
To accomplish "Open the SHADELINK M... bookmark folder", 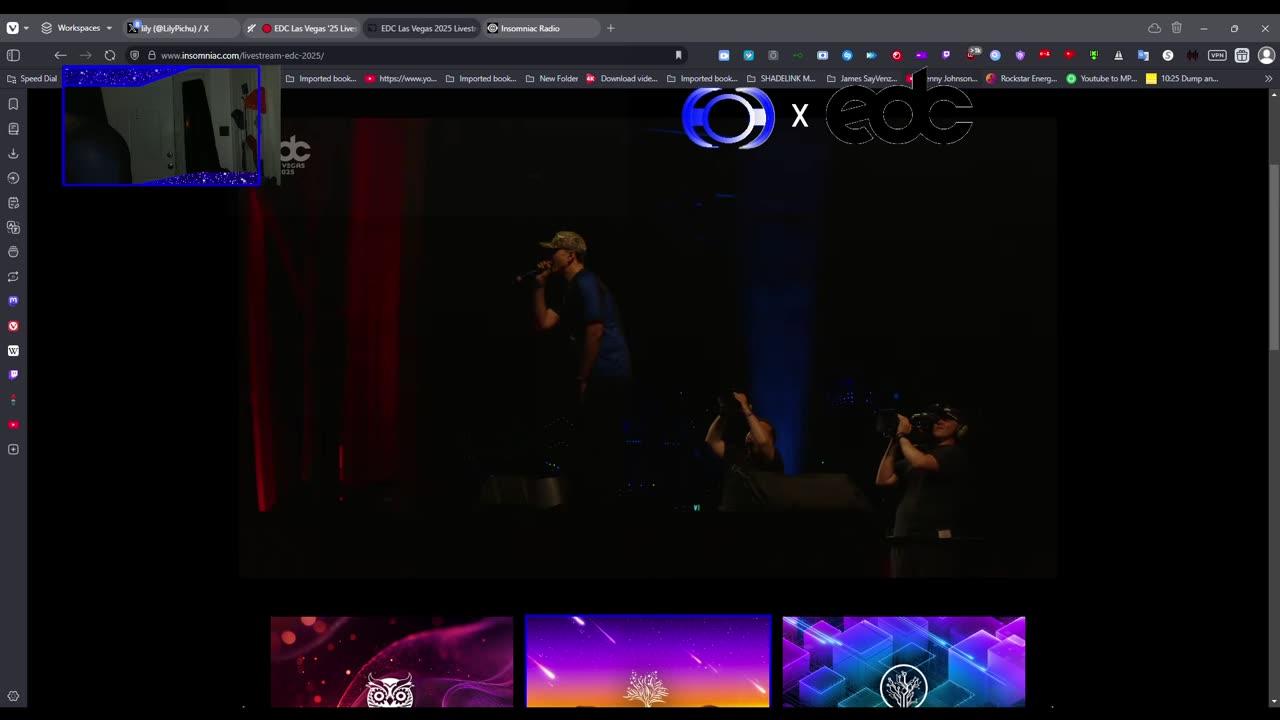I will tap(781, 78).
